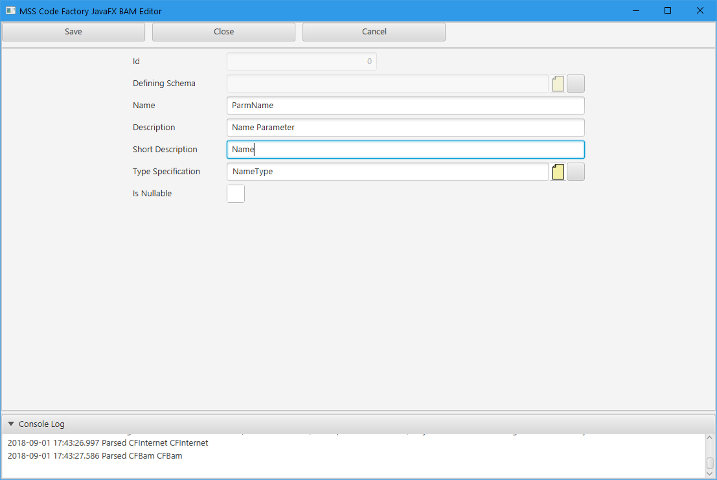Click the Save button
The height and width of the screenshot is (480, 717).
[x=73, y=32]
